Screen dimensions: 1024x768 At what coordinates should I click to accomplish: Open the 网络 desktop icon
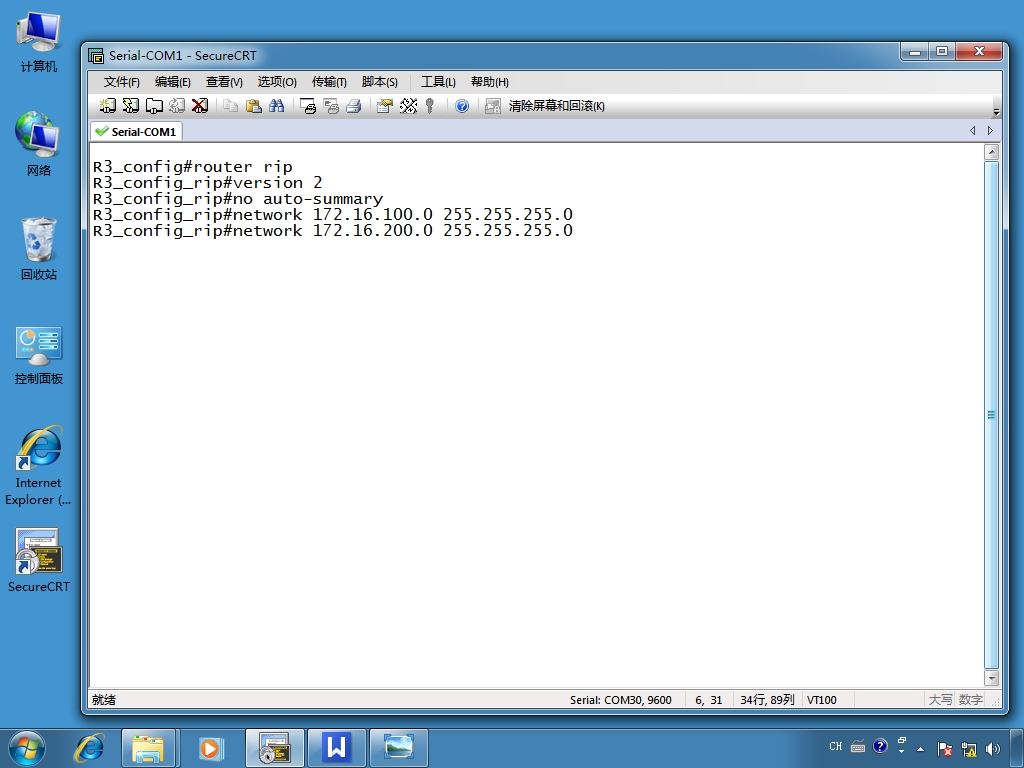(x=39, y=144)
